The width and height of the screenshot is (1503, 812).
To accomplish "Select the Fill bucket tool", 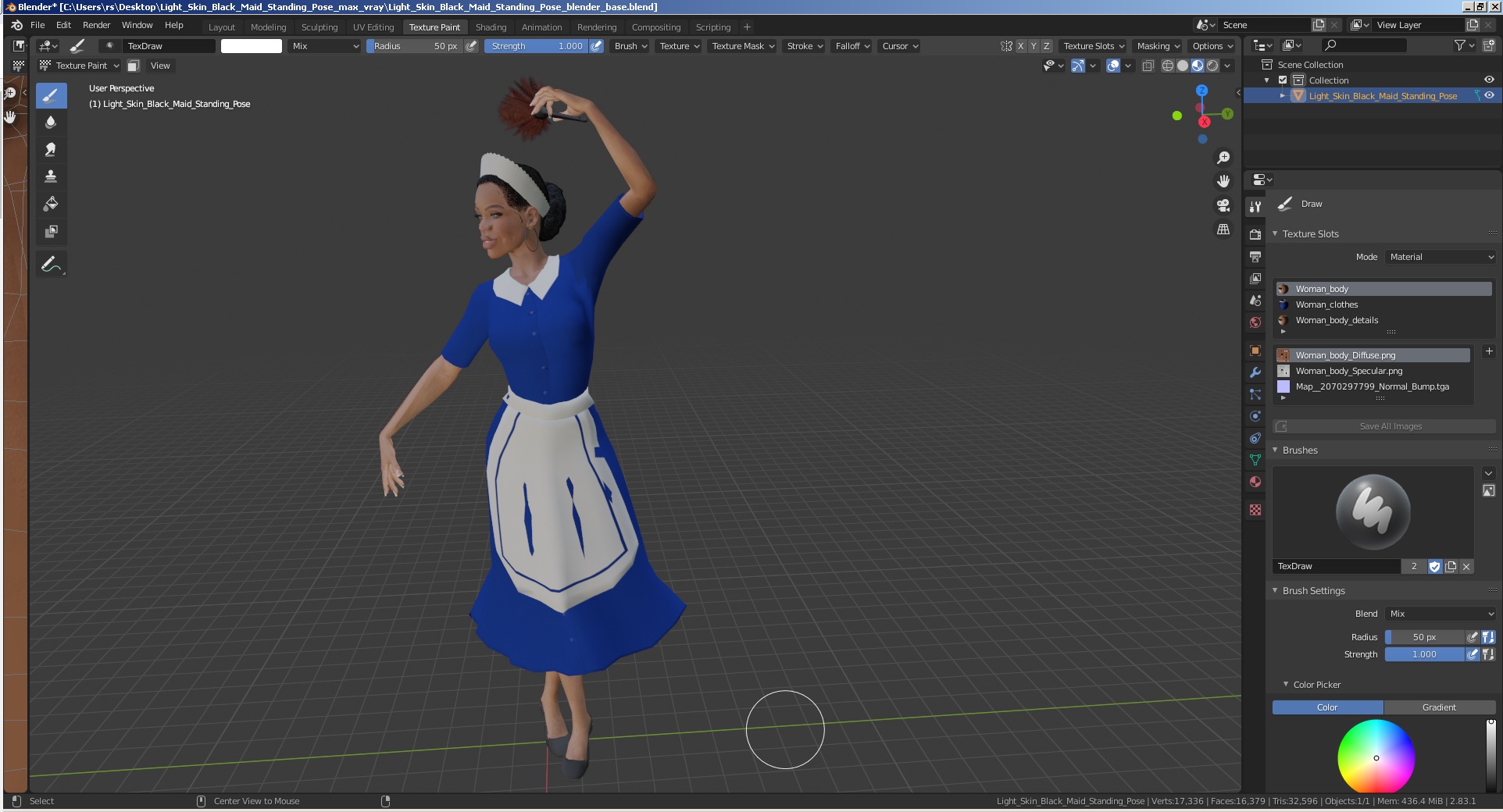I will [x=51, y=204].
